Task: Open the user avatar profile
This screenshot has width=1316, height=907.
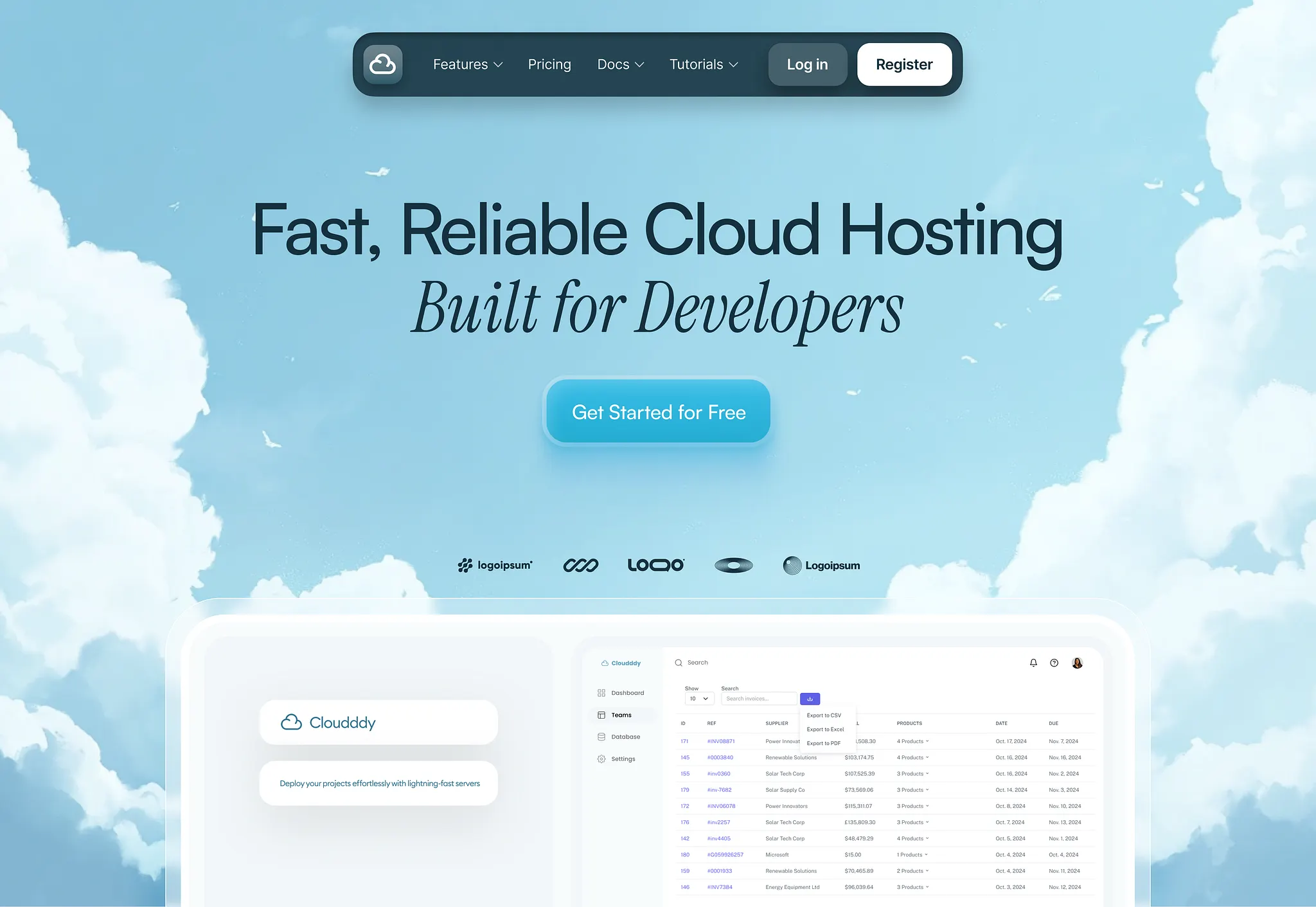Action: point(1078,663)
